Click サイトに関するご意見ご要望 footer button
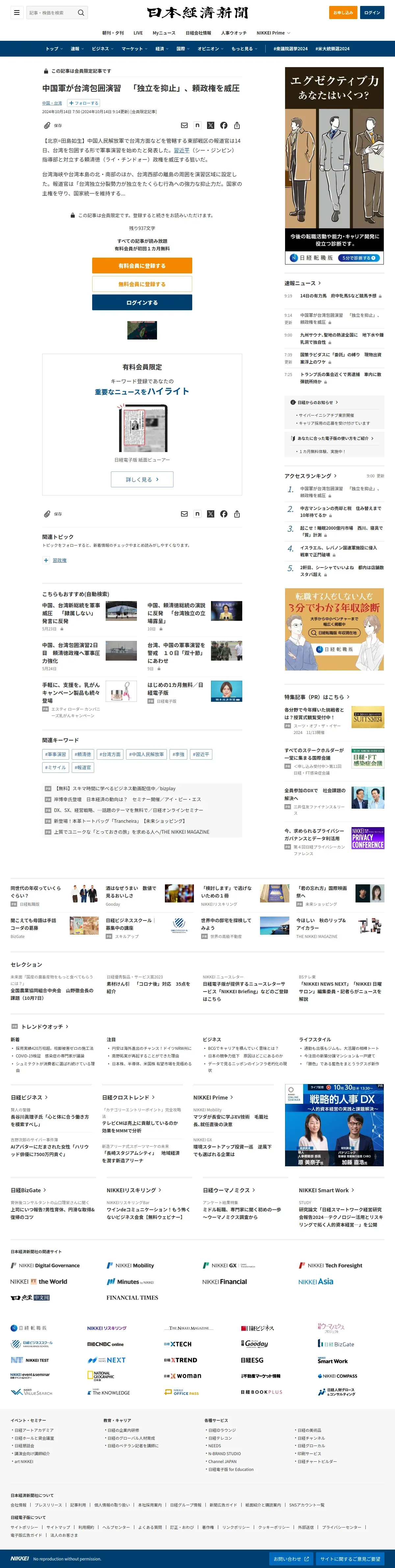The height and width of the screenshot is (1568, 395). [350, 1559]
